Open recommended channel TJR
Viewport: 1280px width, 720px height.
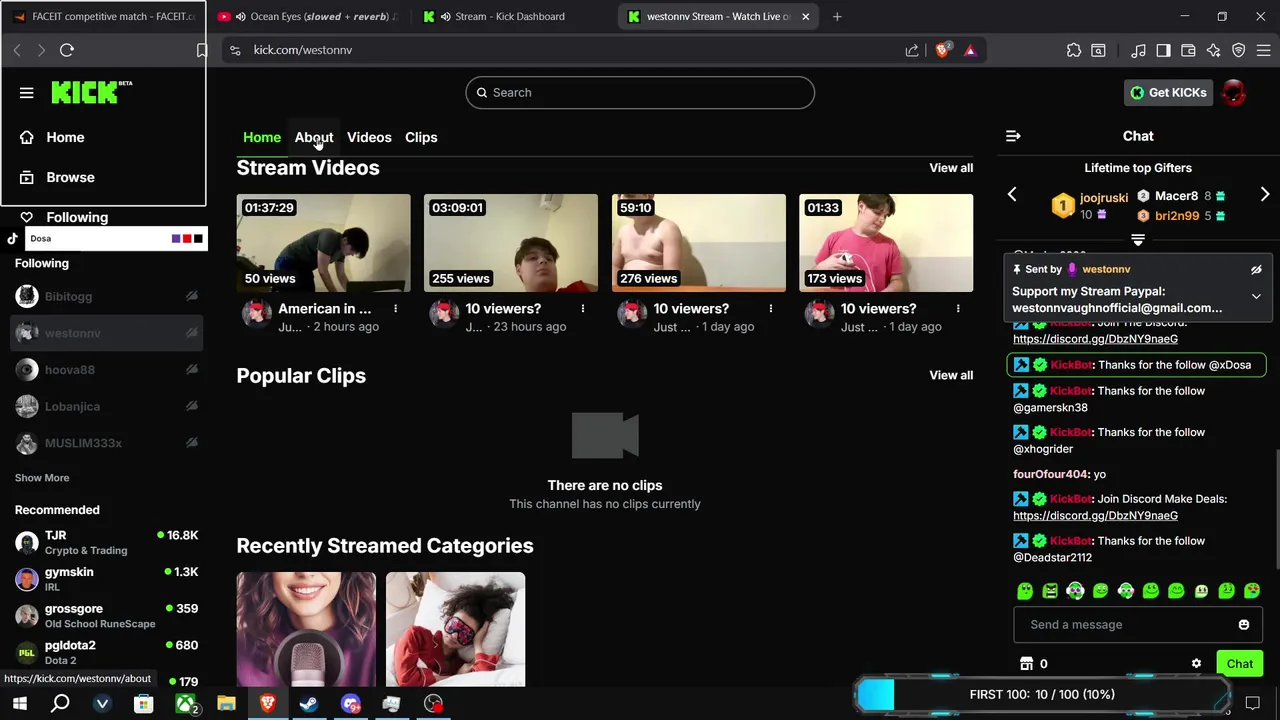pos(106,543)
